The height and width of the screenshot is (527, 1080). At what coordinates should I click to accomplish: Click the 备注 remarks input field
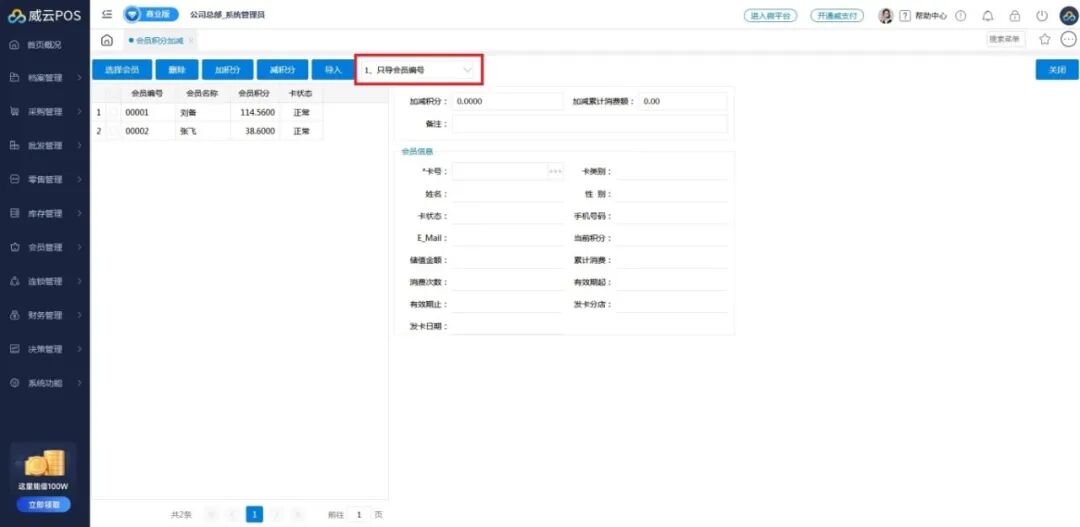[589, 124]
